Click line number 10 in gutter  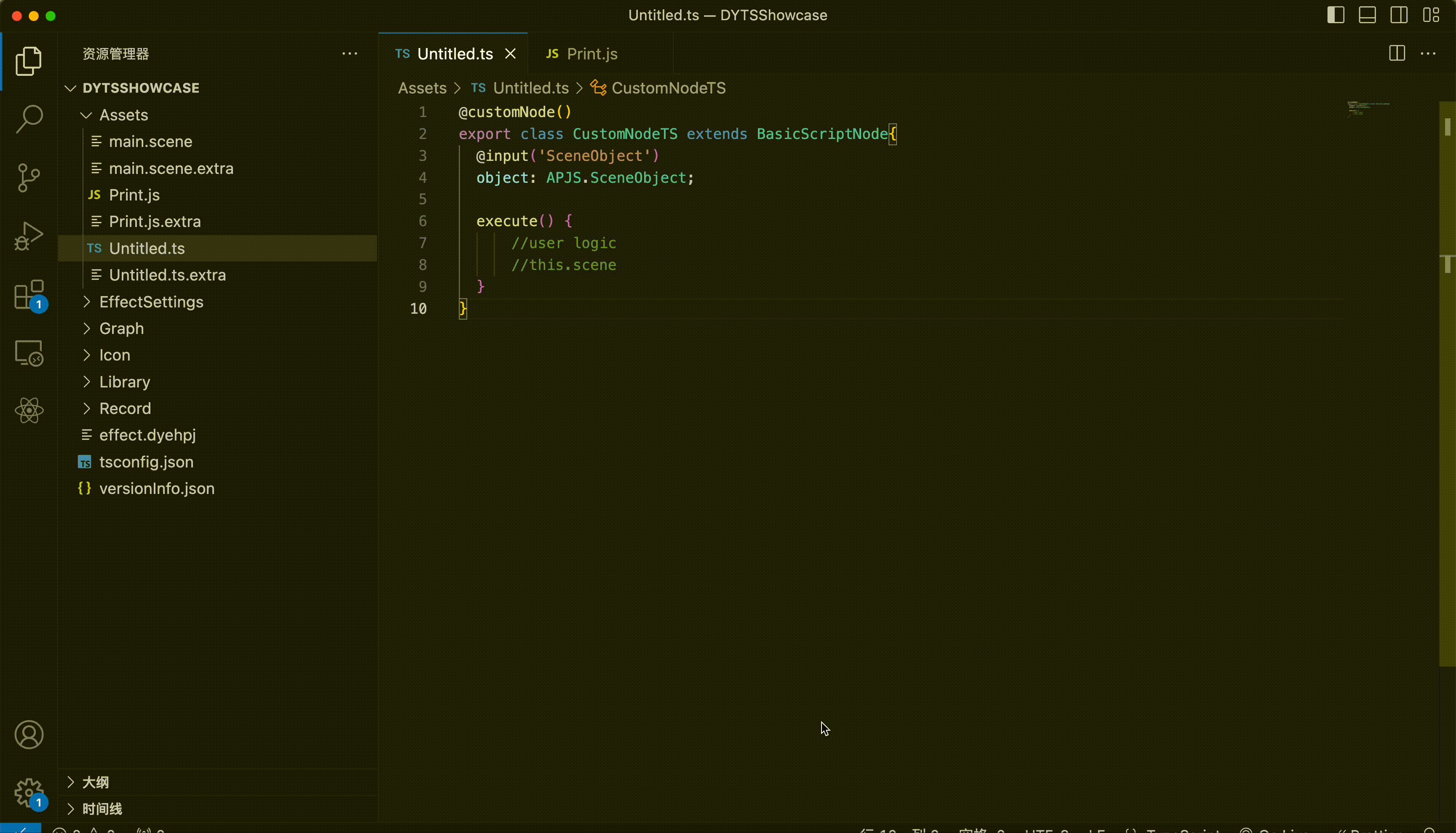pyautogui.click(x=418, y=308)
